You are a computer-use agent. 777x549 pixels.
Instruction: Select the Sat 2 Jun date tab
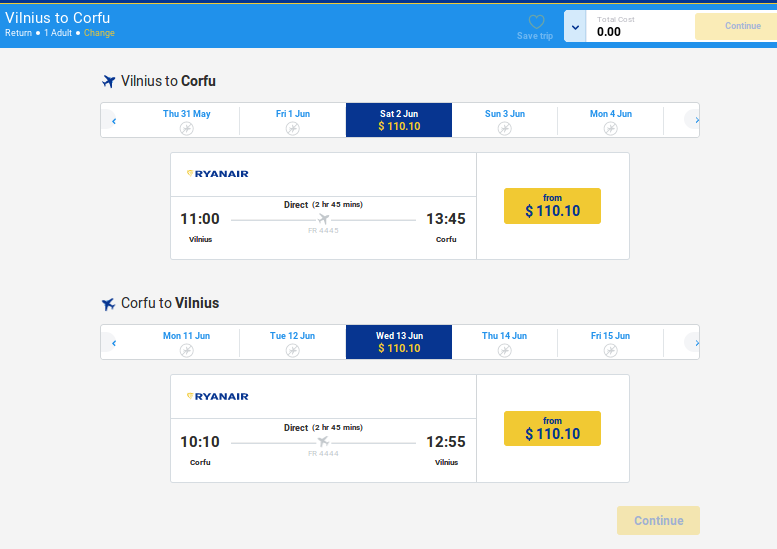[399, 120]
